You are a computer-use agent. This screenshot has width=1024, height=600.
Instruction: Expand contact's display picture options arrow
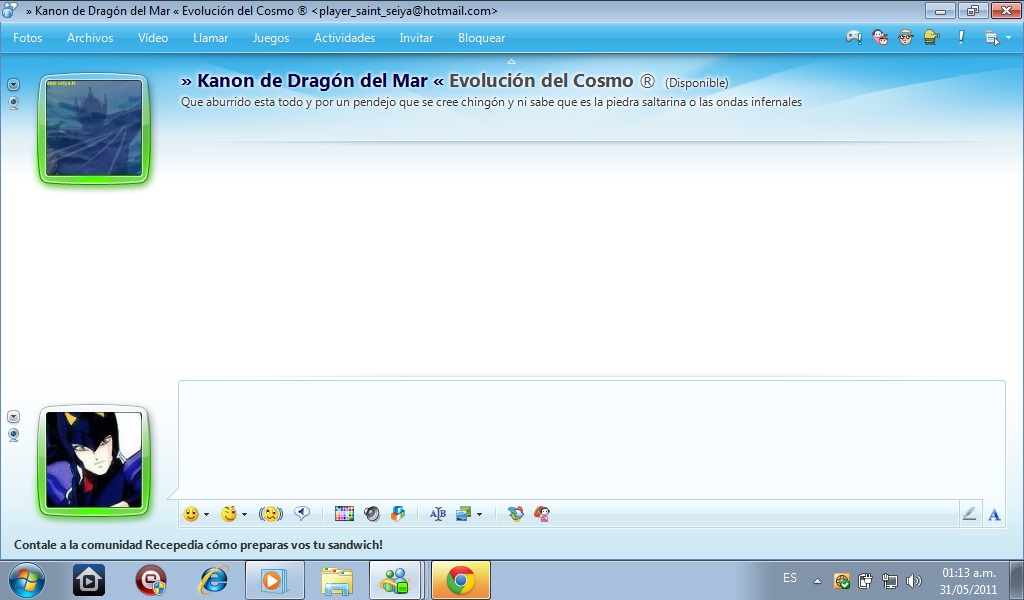click(x=13, y=85)
